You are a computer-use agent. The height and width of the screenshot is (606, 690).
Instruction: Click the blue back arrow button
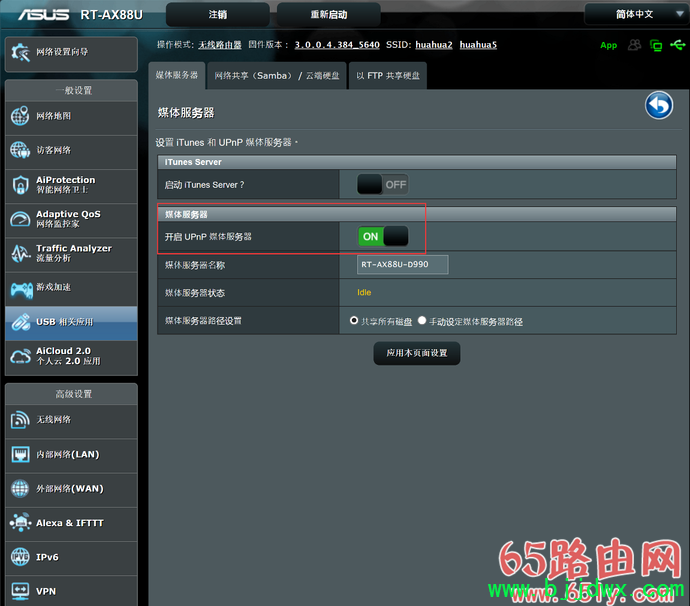click(x=658, y=105)
